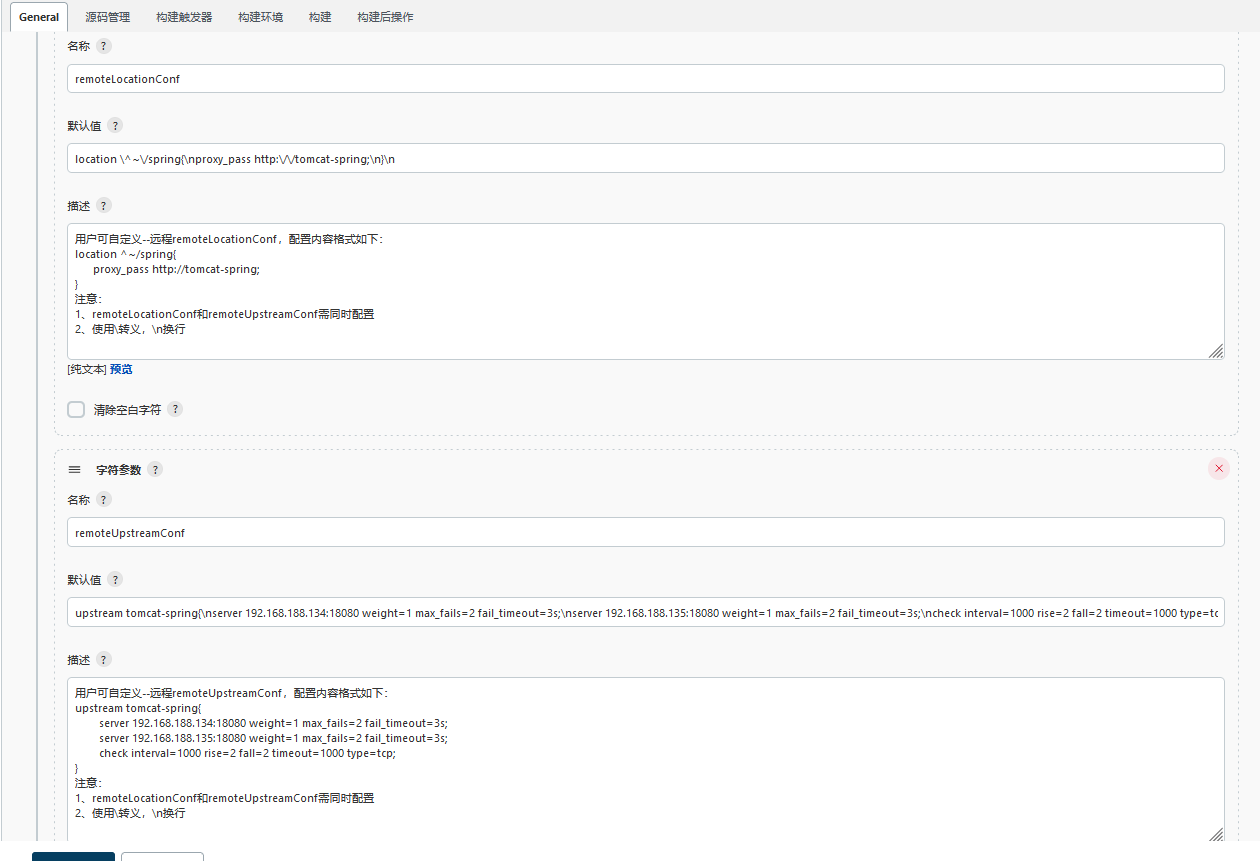Open the 构建触发器 tab
The width and height of the screenshot is (1260, 861).
(x=184, y=17)
